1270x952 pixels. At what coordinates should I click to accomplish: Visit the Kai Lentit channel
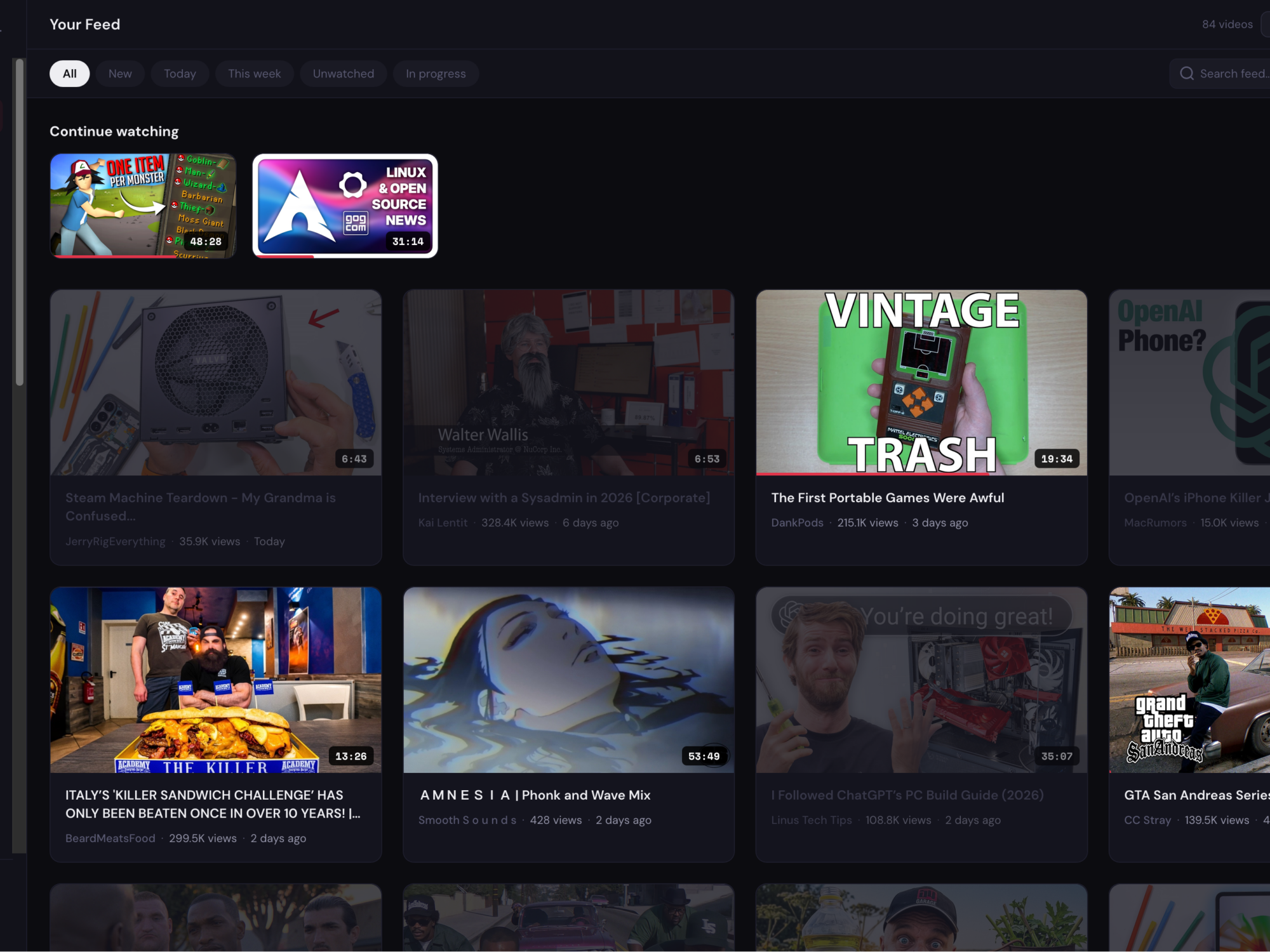(x=443, y=523)
